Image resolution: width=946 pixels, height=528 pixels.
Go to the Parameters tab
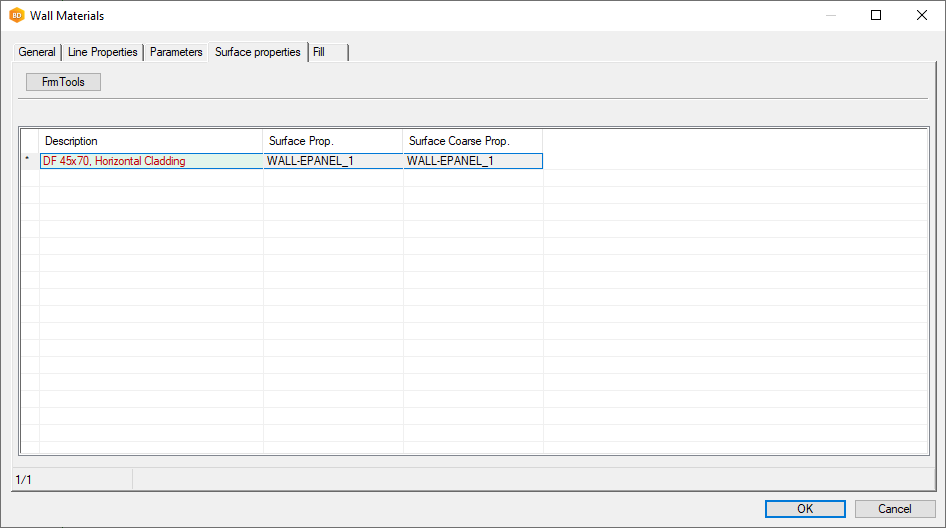point(176,52)
